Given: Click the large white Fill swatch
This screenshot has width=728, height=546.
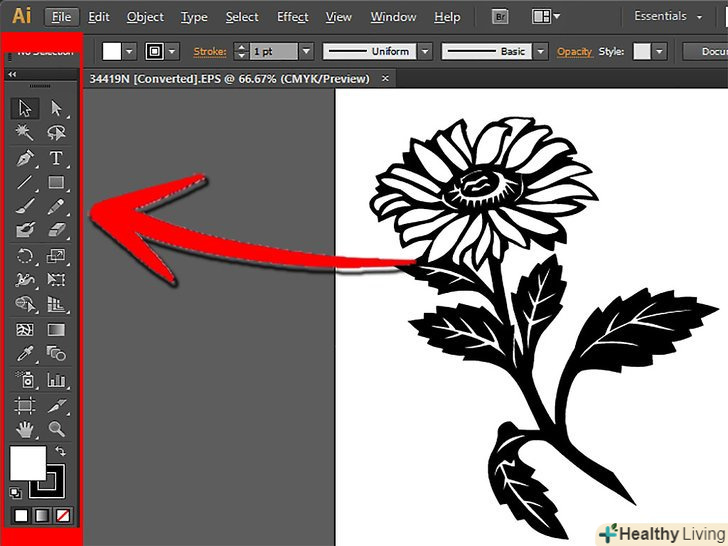Looking at the screenshot, I should click(27, 463).
